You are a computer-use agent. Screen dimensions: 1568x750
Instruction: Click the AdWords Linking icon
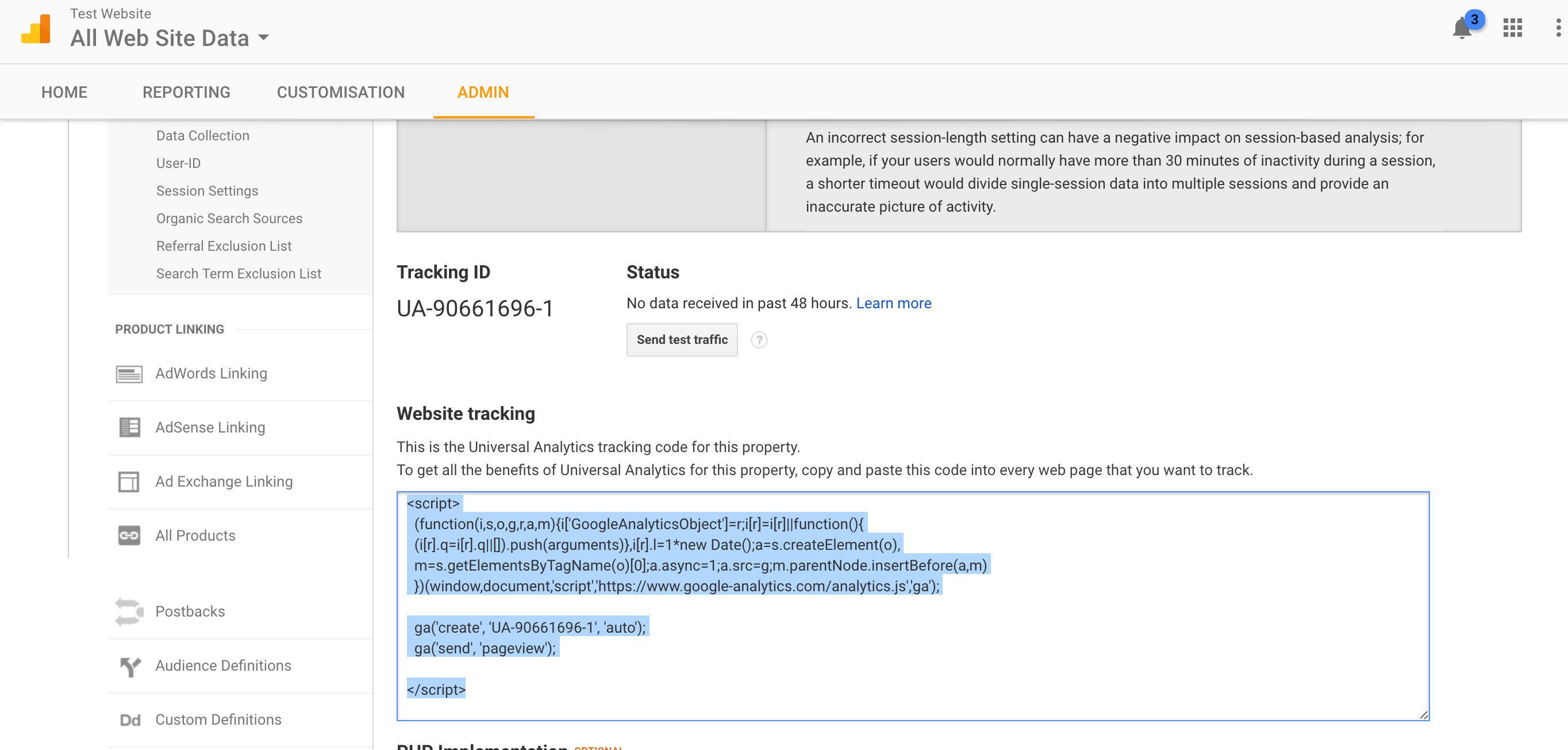click(x=129, y=373)
